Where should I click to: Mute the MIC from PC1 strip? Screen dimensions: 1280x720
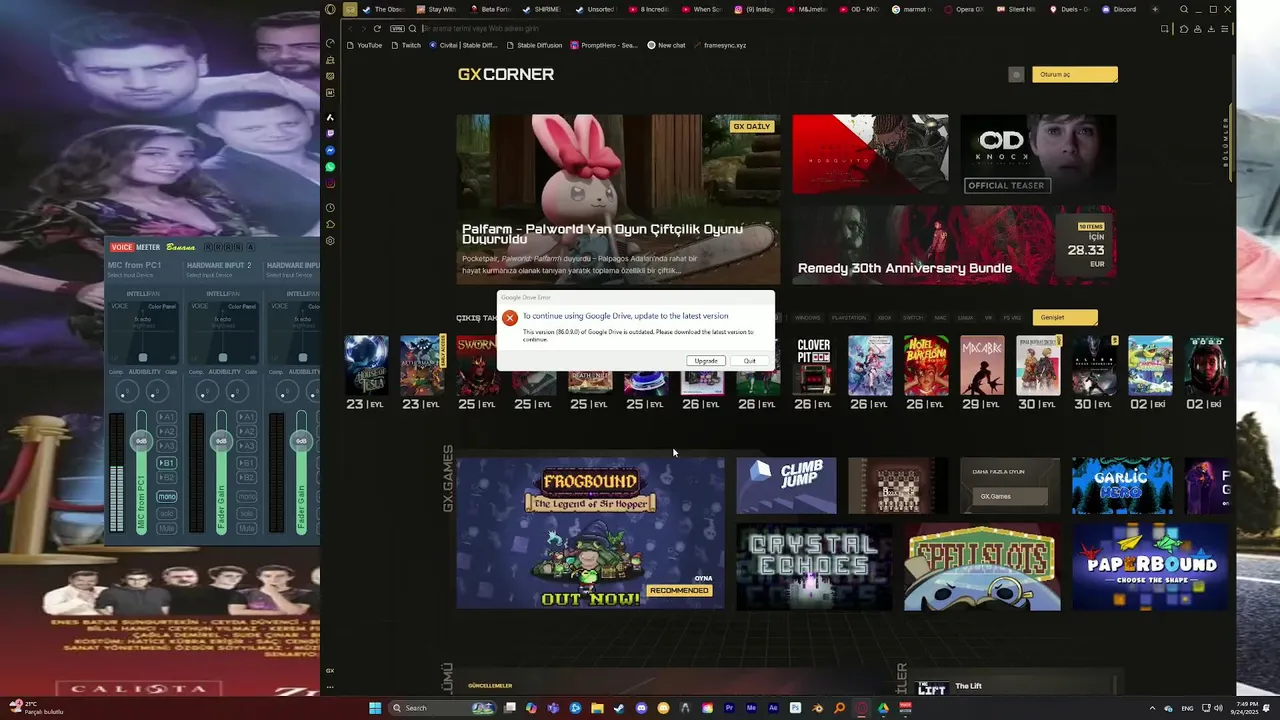tap(167, 528)
